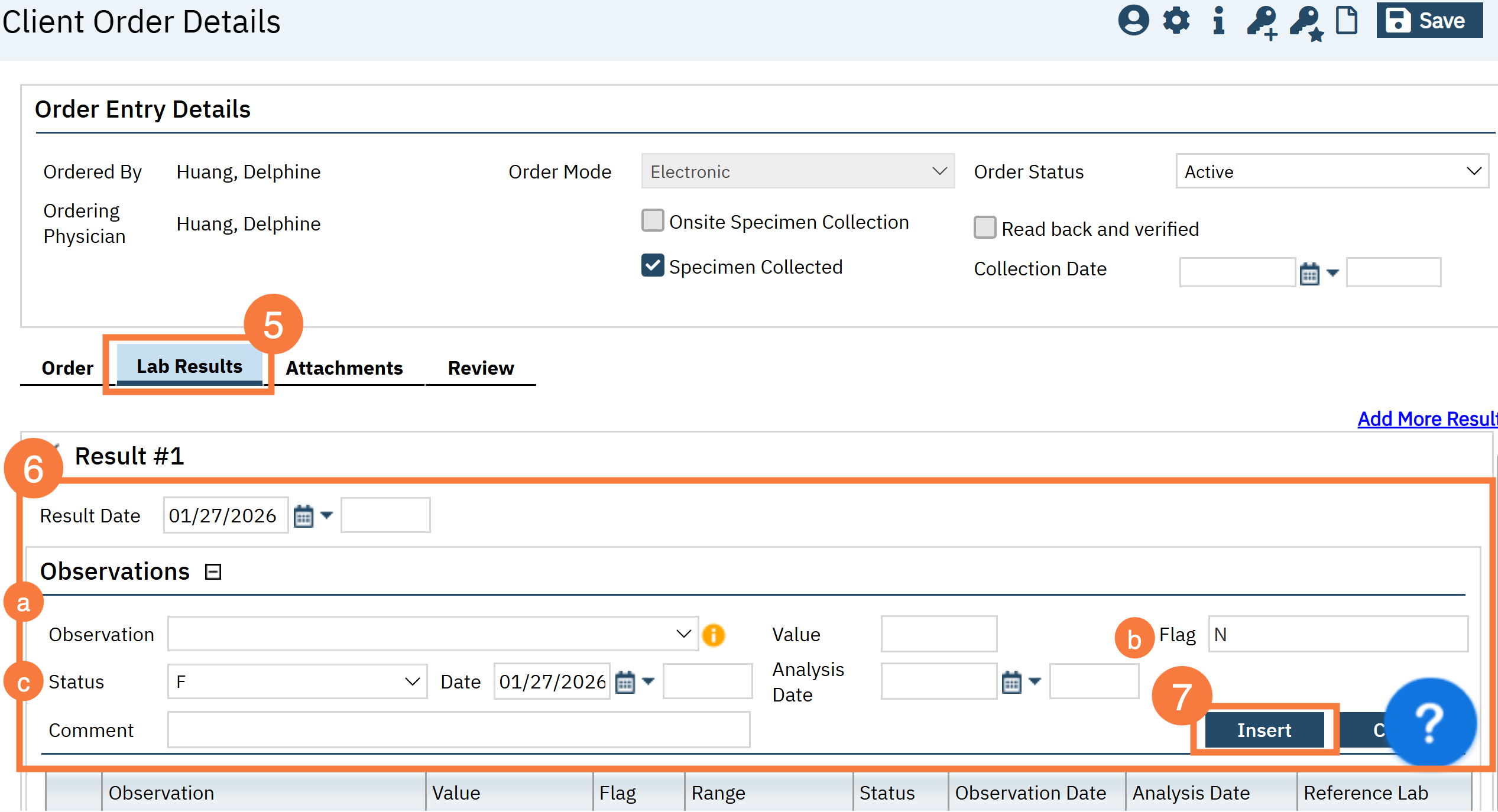Click the Add More Results link
Screen dimensions: 1498x812
pos(1427,419)
